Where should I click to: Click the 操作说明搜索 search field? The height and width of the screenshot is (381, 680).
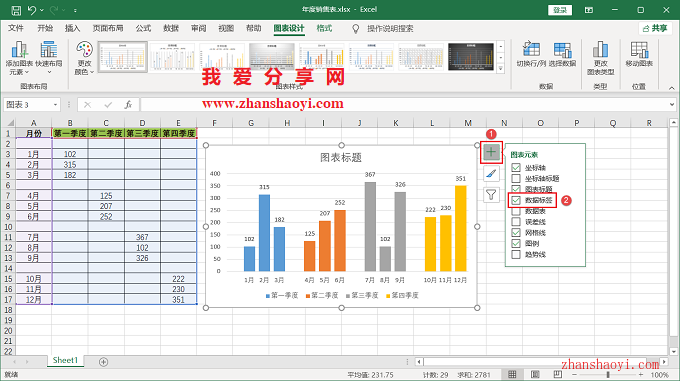click(x=390, y=29)
